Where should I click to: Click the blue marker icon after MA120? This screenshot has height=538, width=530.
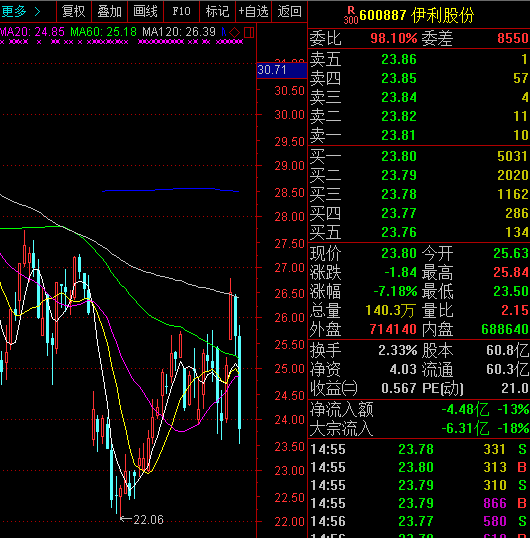(x=224, y=32)
